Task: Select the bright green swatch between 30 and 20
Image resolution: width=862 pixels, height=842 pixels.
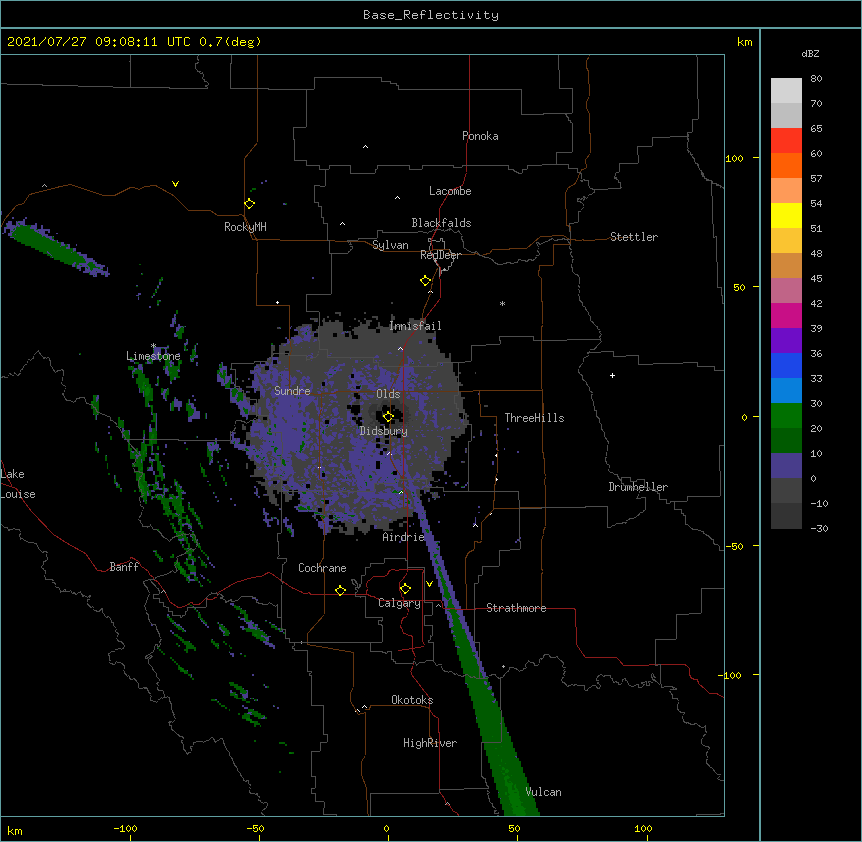Action: (786, 416)
